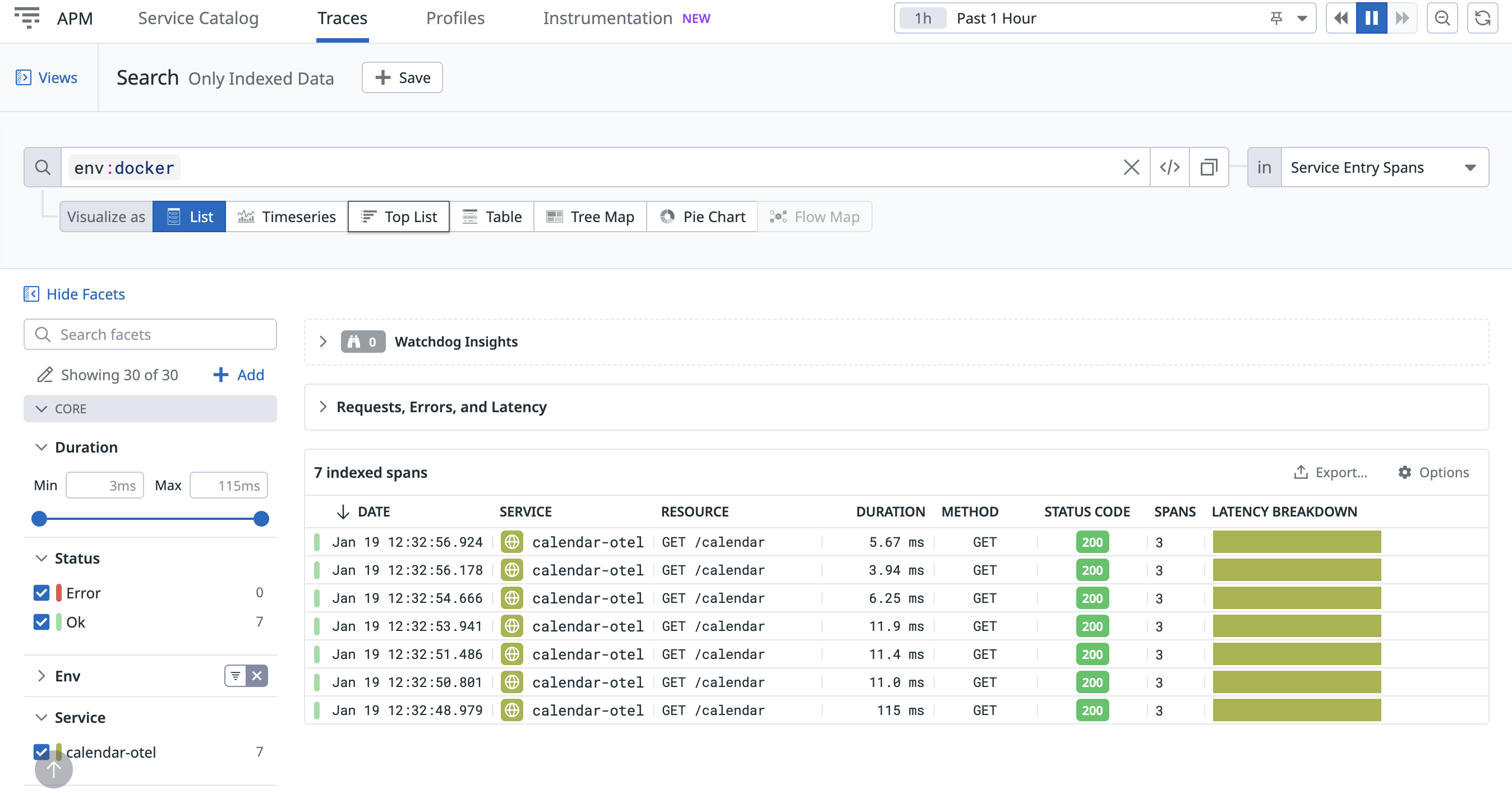Viewport: 1512px width, 793px height.
Task: Collapse the Duration facet
Action: tap(41, 448)
